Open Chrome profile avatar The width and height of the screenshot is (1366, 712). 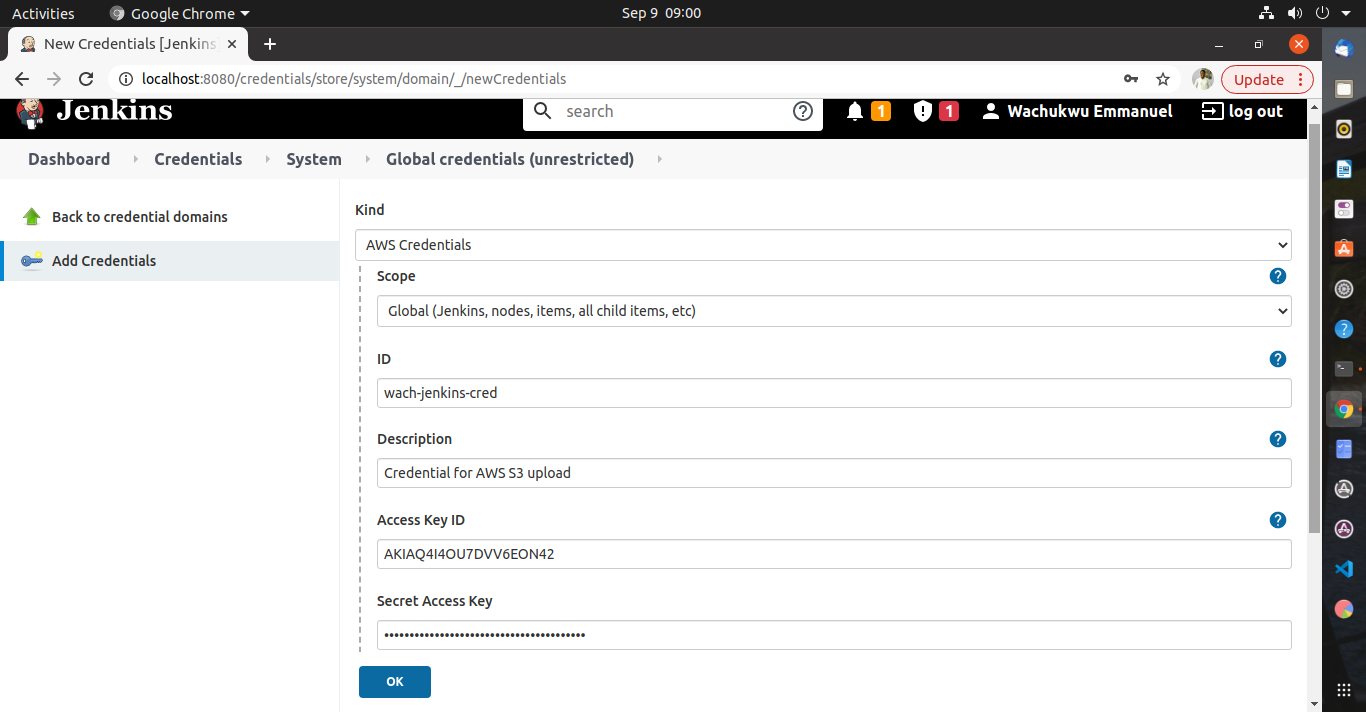1203,79
